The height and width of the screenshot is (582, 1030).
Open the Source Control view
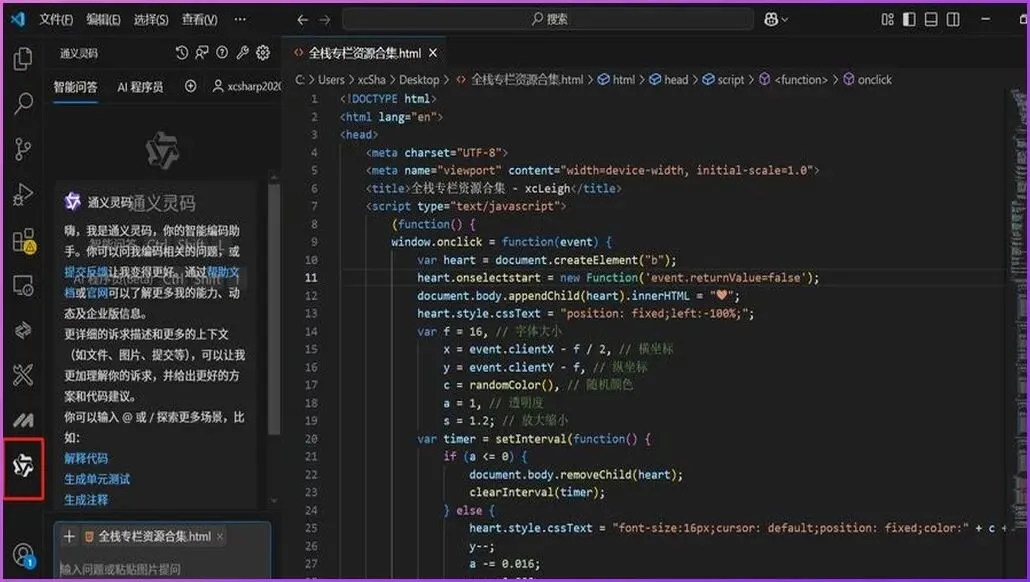click(x=23, y=149)
